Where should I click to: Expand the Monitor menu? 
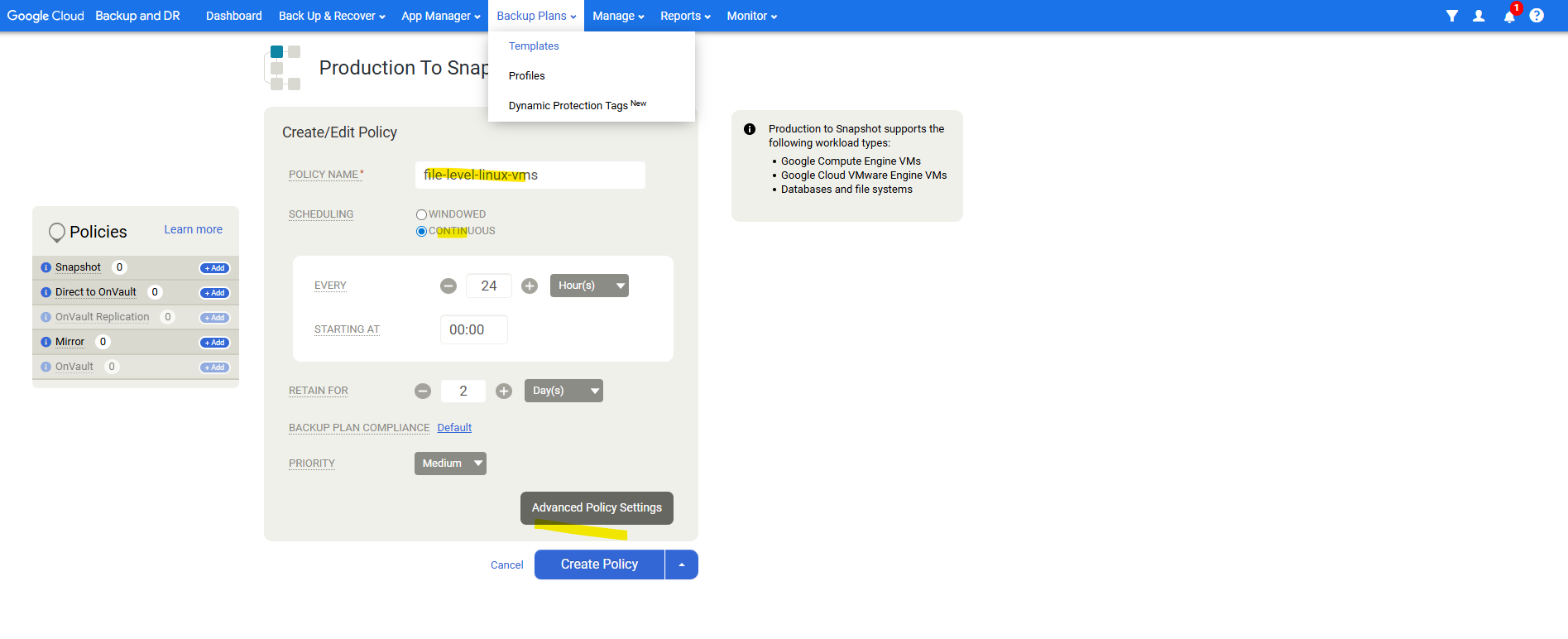752,16
